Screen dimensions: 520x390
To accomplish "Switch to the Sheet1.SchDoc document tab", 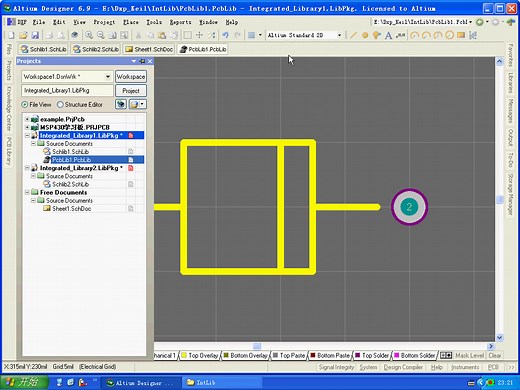I will point(149,49).
